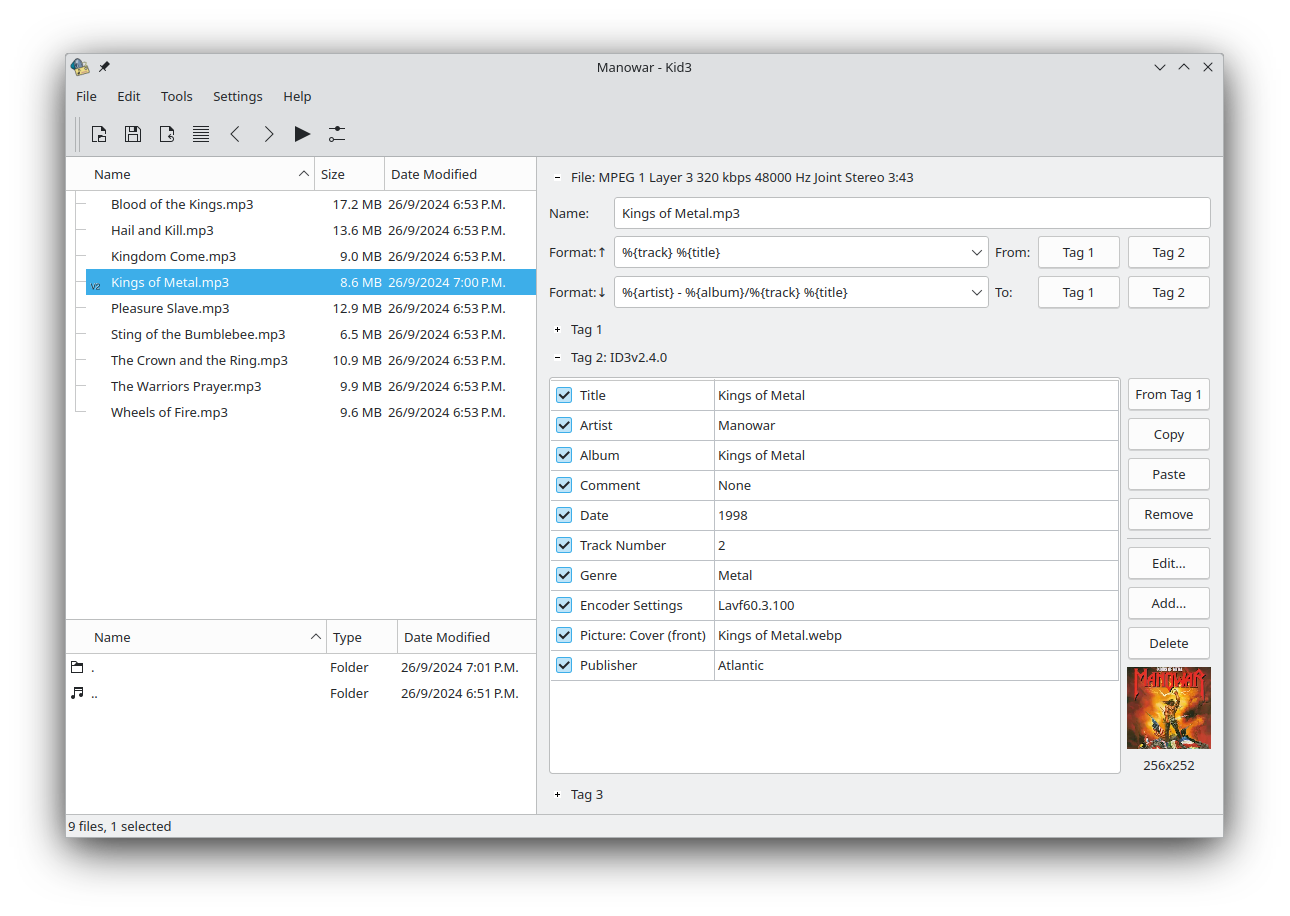Expand the Tag 3 section
Viewport: 1290px width, 916px height.
(x=557, y=795)
